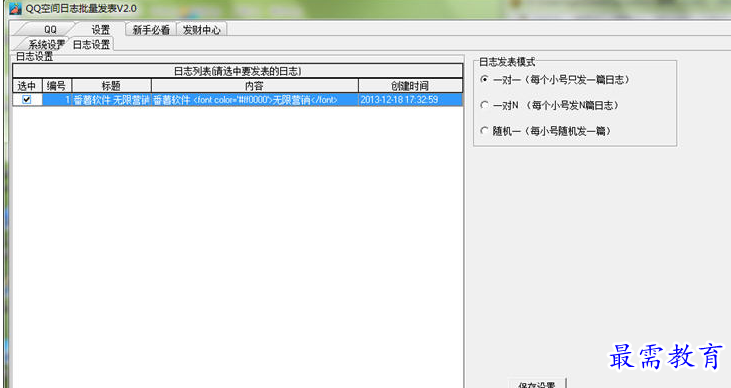Select the 日志设置 sub-tab
731x388 pixels.
pyautogui.click(x=91, y=44)
